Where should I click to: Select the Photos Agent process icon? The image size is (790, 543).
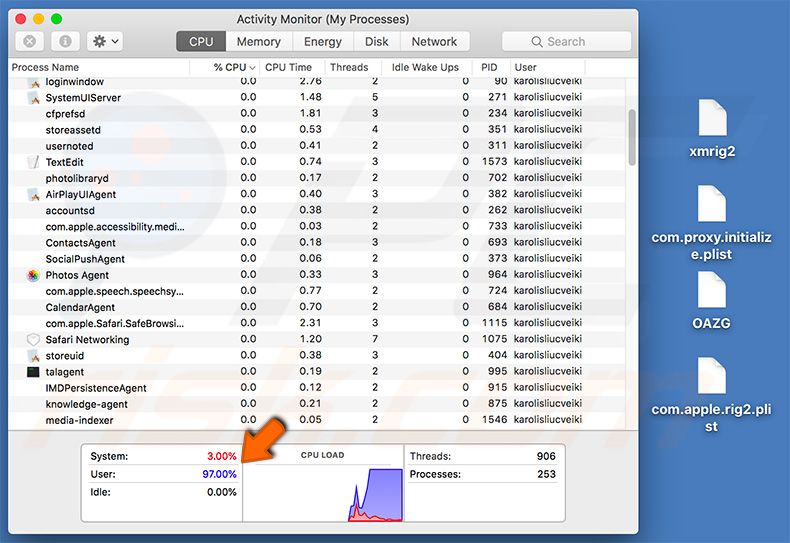pyautogui.click(x=33, y=275)
